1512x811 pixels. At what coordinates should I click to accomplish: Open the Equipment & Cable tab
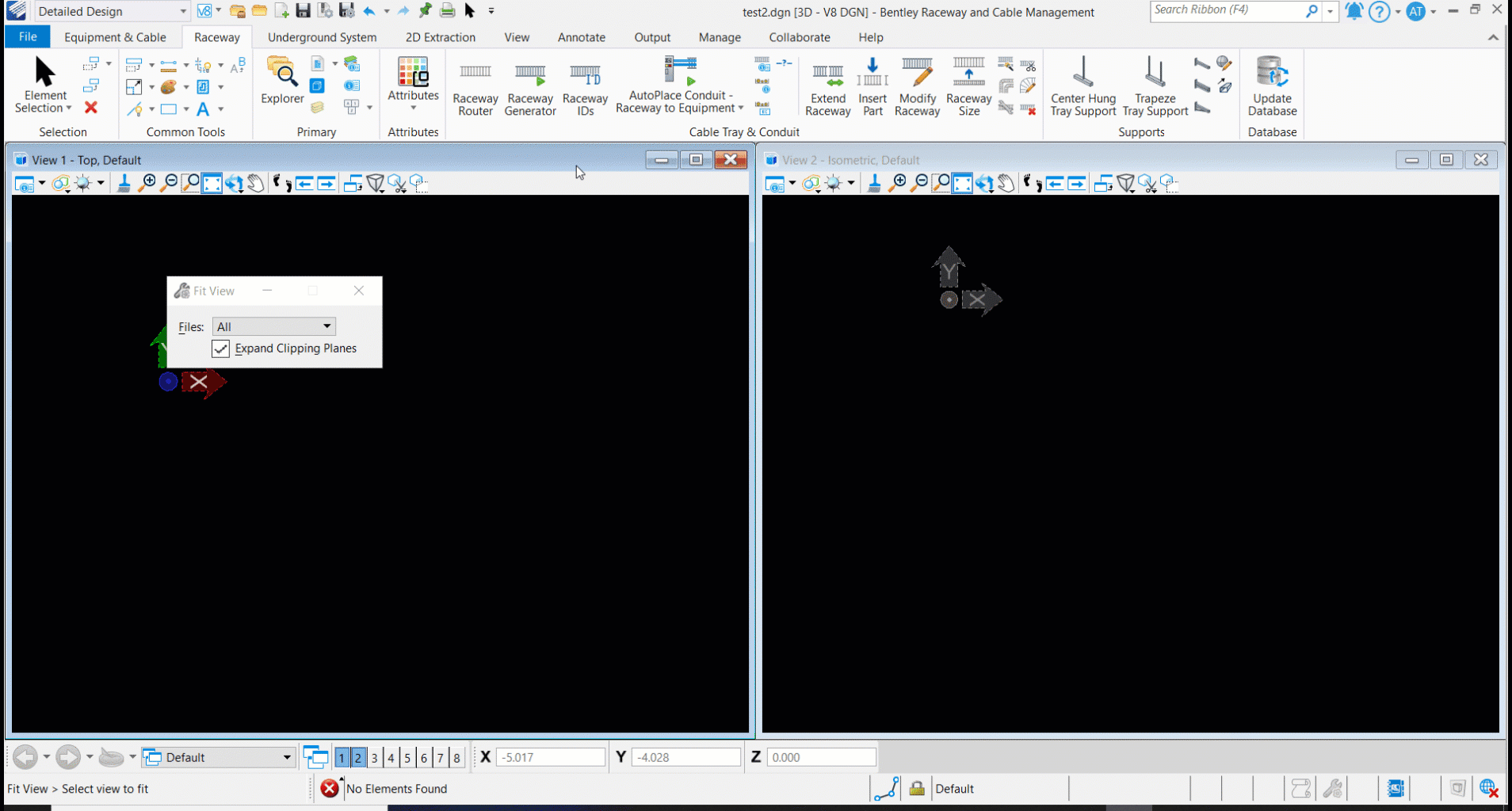pos(115,37)
